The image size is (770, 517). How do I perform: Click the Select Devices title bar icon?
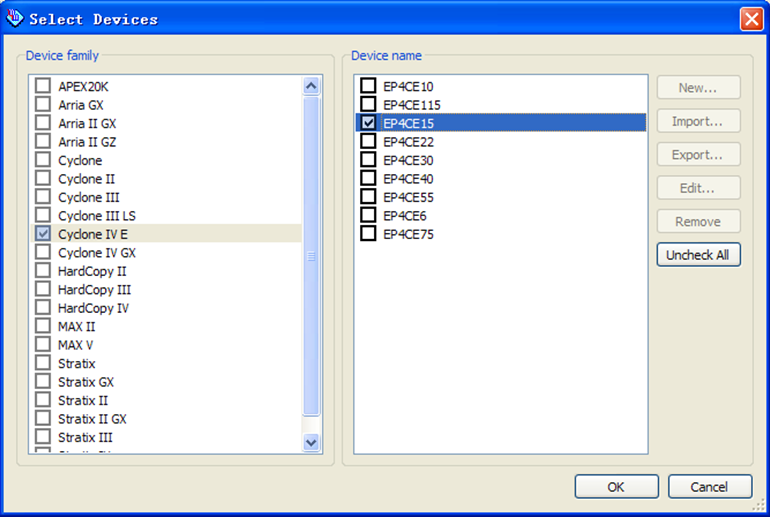pos(15,19)
